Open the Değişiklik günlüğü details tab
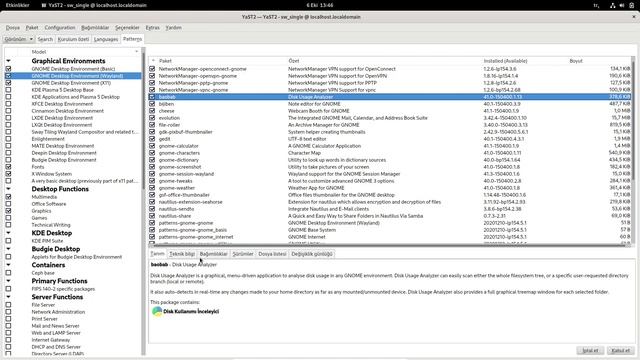The width and height of the screenshot is (640, 360). click(312, 254)
